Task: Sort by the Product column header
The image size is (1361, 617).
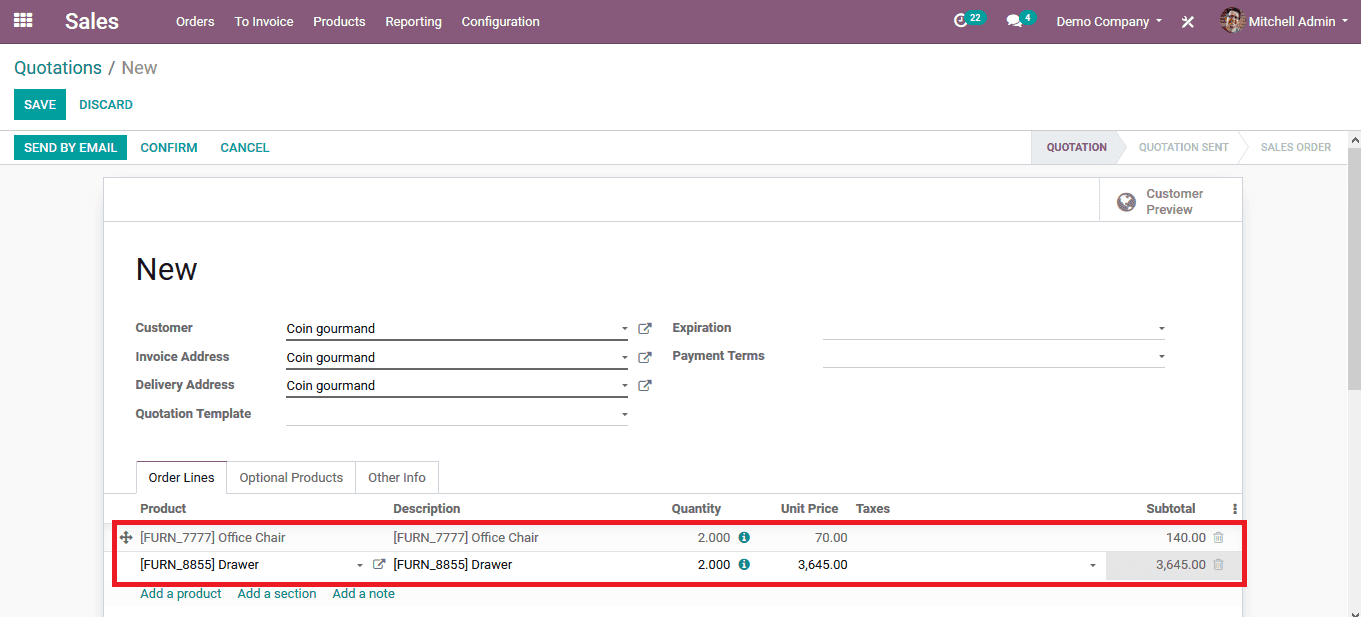Action: 163,508
